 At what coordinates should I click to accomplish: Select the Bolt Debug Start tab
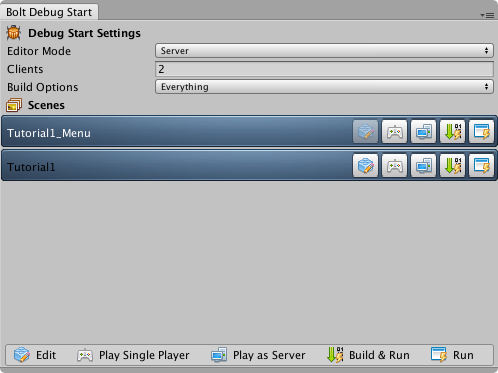[x=49, y=12]
